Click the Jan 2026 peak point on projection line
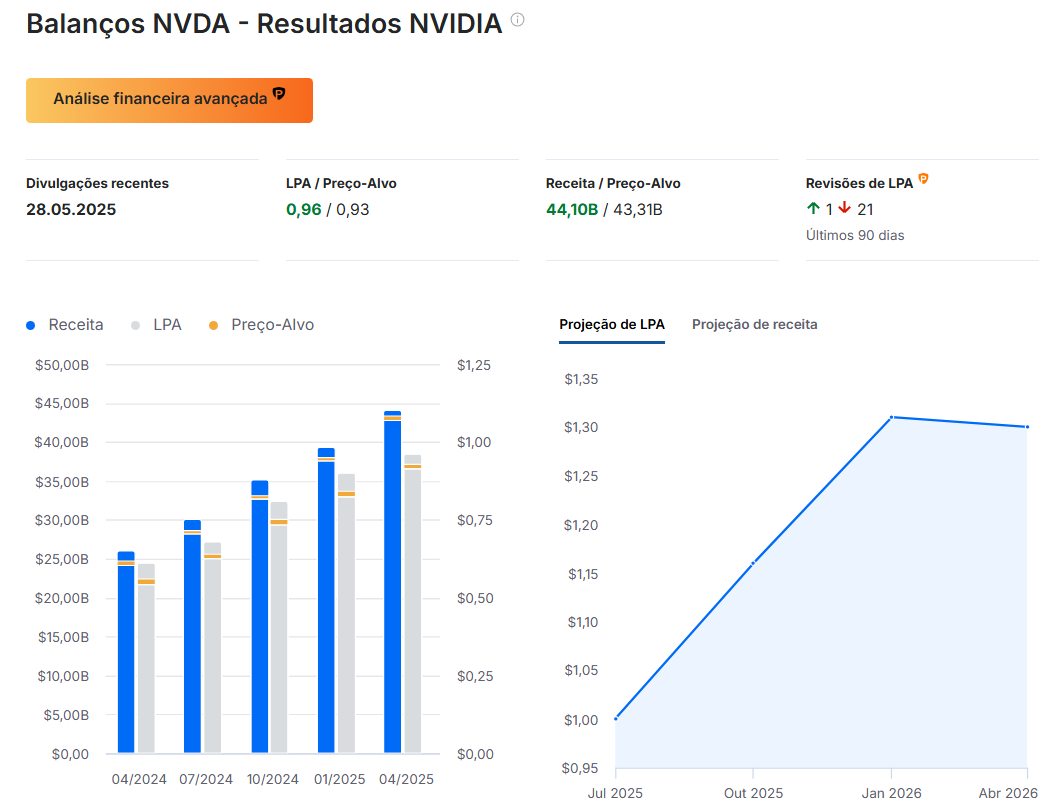This screenshot has width=1049, height=812. 891,417
